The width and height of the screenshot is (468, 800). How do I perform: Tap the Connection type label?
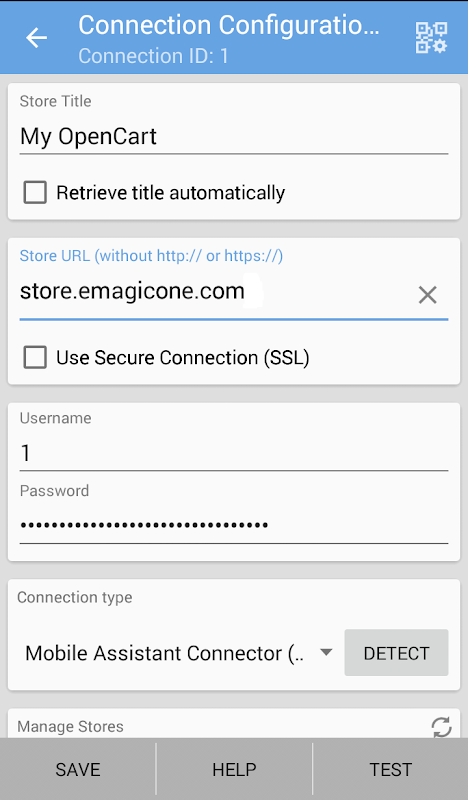click(x=75, y=597)
